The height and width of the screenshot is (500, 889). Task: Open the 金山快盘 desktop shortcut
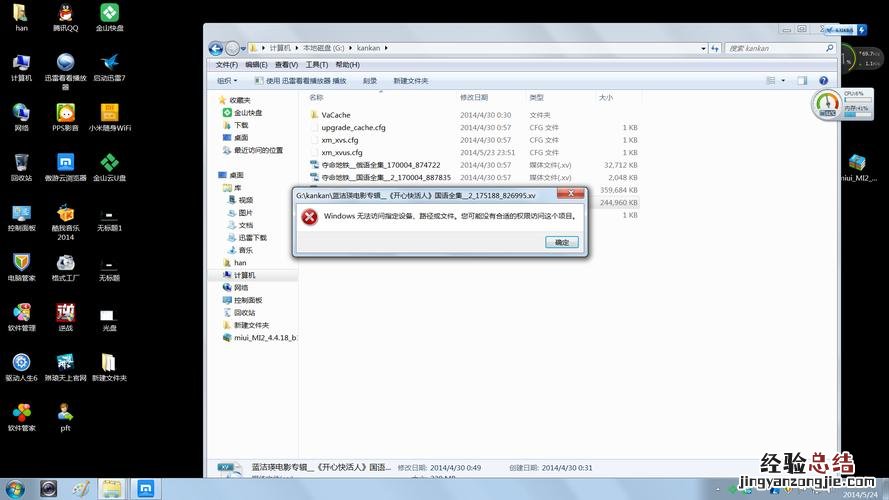point(109,17)
